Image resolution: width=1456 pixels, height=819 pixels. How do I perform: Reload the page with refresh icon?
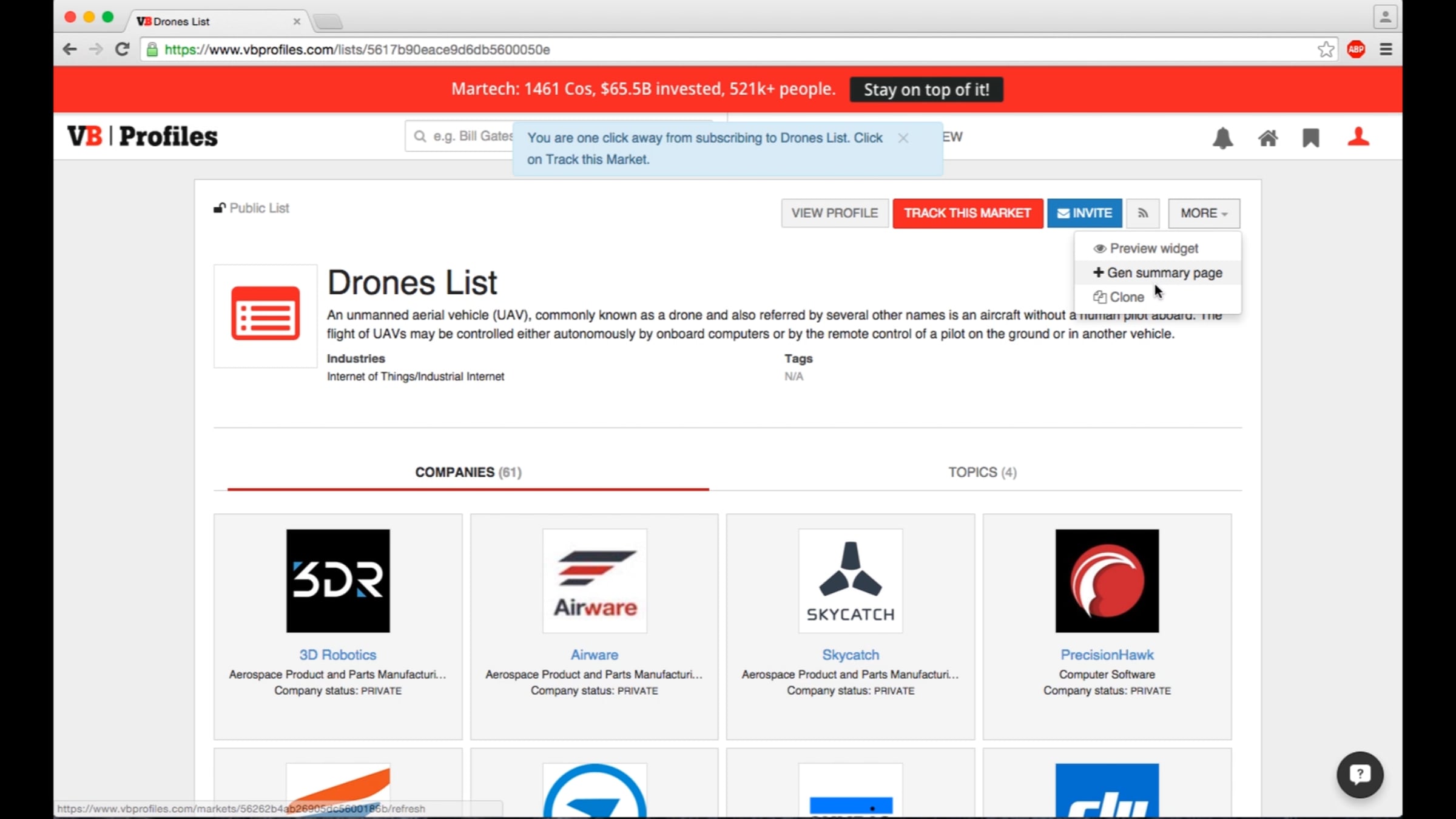point(123,49)
